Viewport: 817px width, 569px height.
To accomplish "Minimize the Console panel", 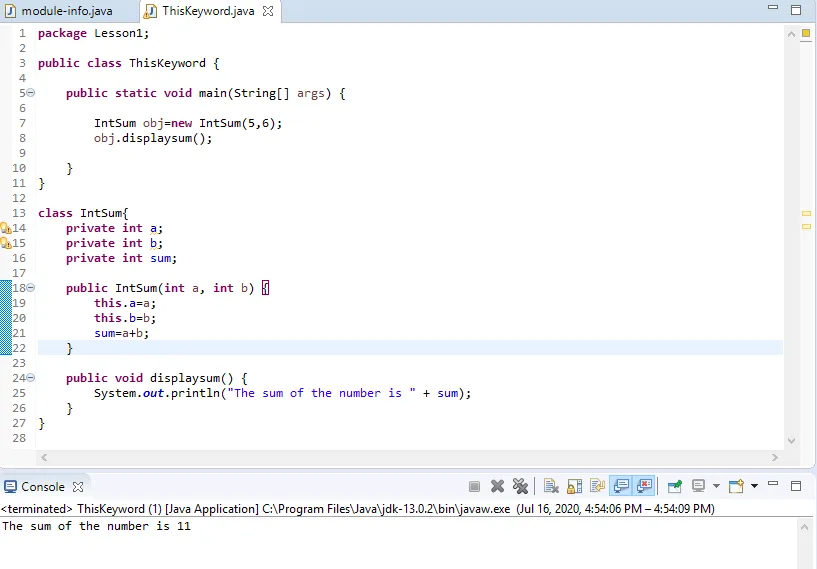I will coord(773,485).
